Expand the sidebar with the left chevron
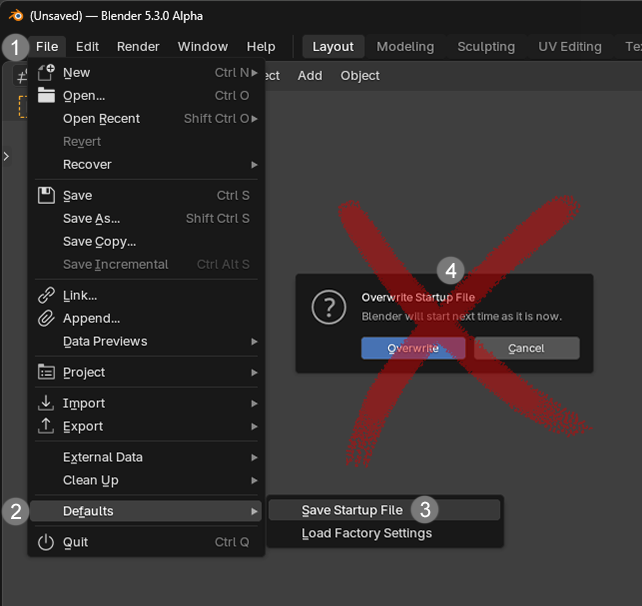 (x=6, y=156)
